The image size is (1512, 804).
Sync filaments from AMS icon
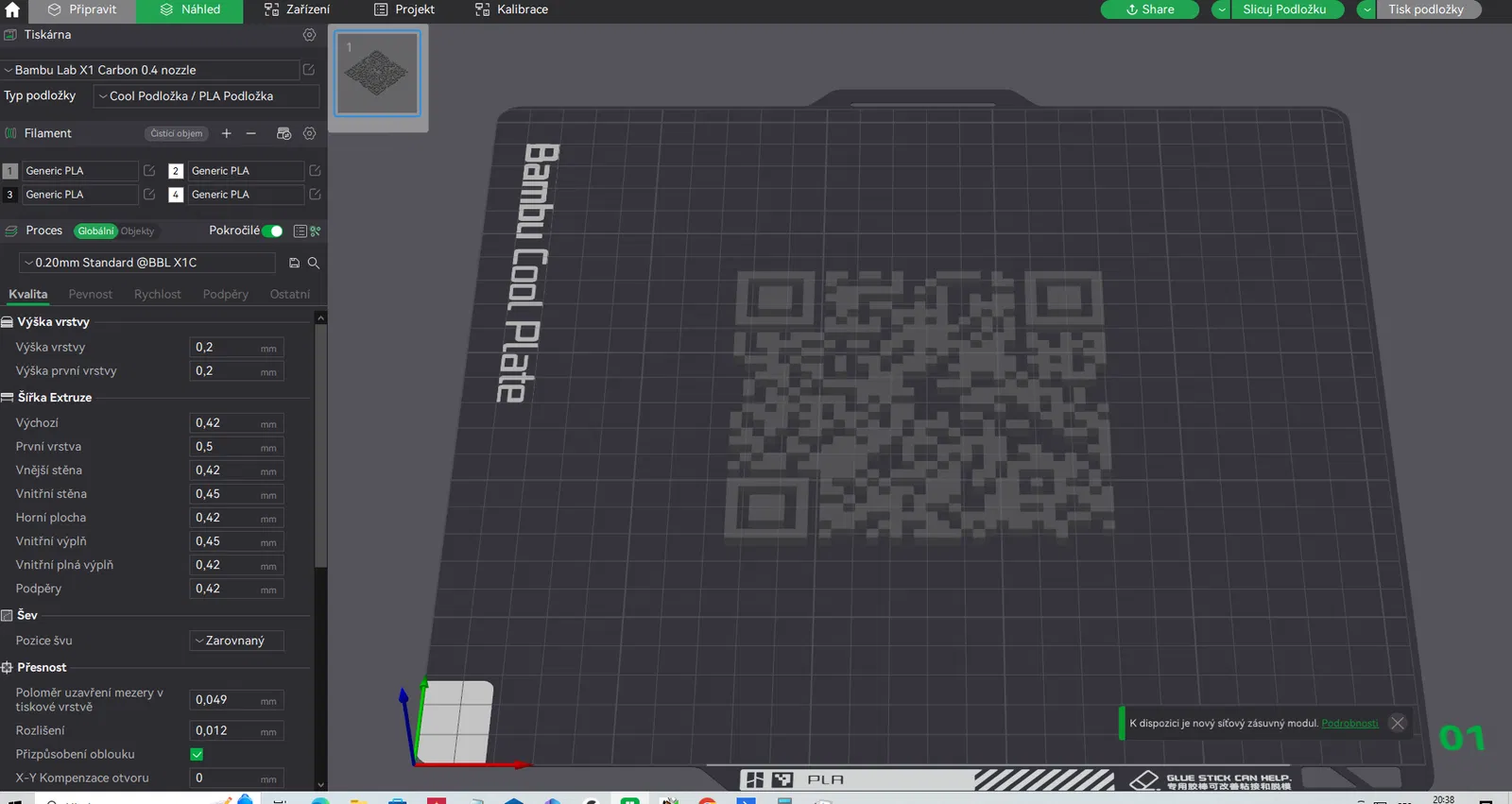(x=283, y=133)
